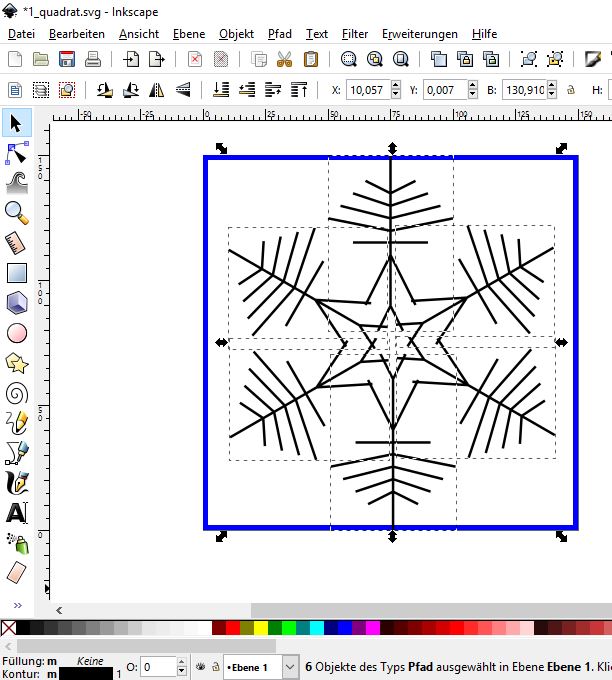Raise selection to top icon

(299, 90)
